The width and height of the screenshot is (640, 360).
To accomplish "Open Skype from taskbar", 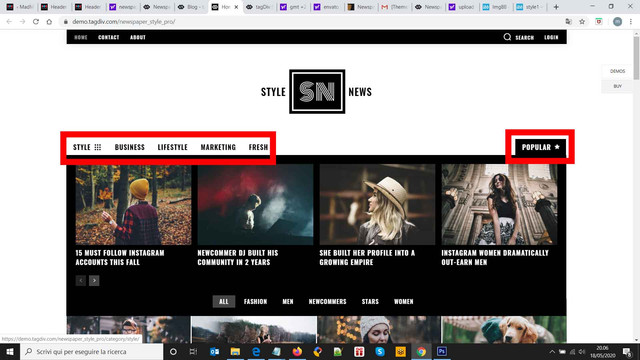I will [x=380, y=351].
